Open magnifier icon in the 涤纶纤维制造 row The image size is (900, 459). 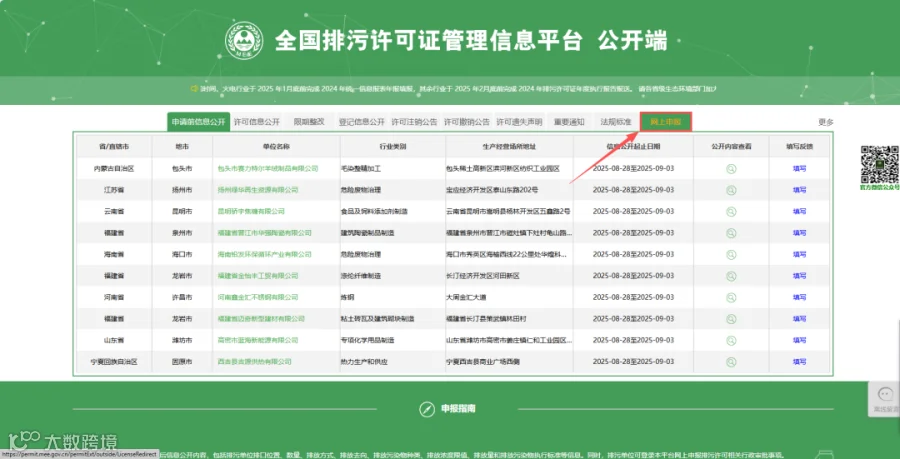(x=731, y=276)
